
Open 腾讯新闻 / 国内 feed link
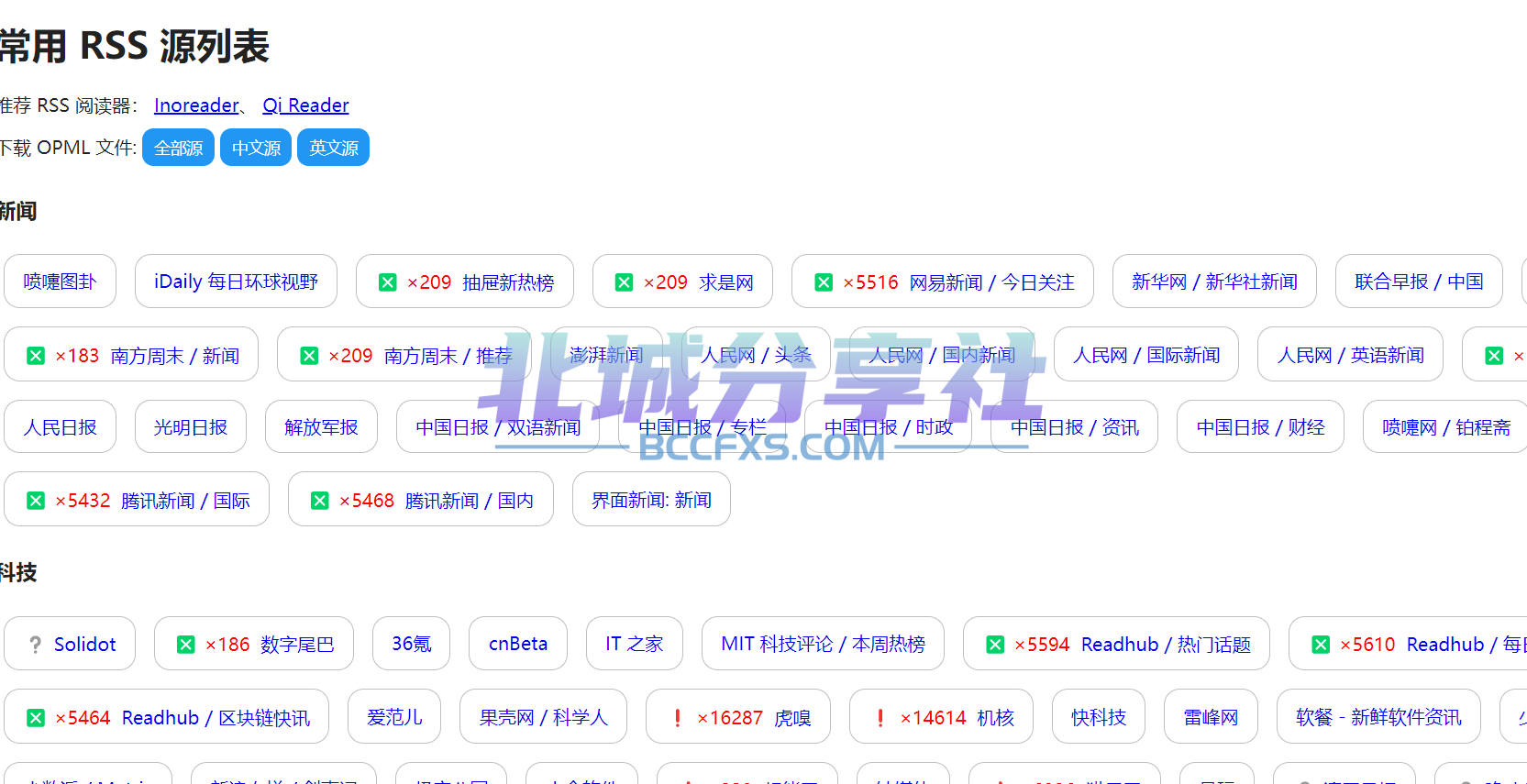[x=470, y=501]
